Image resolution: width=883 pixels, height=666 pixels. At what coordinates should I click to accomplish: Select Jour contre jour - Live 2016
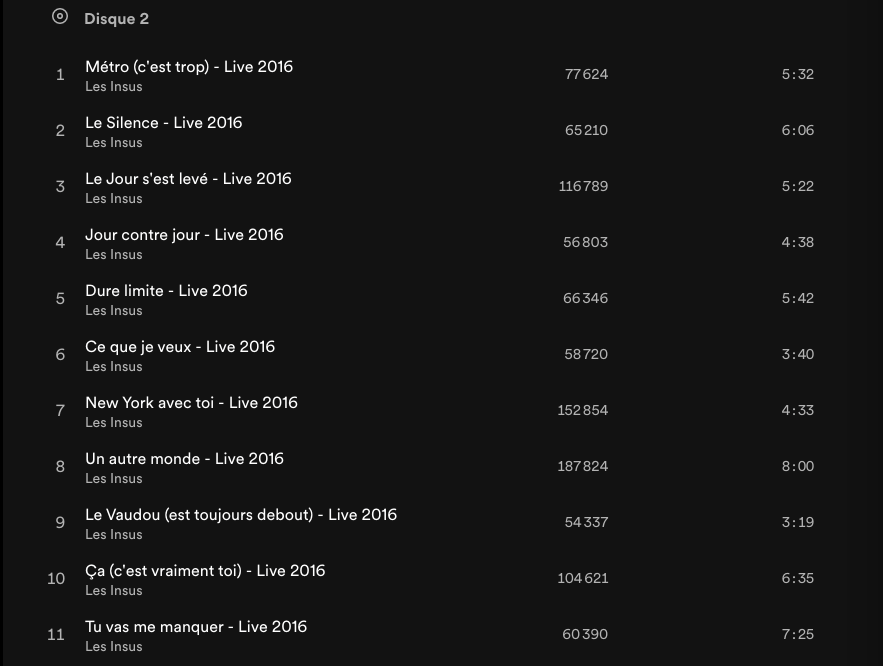184,235
